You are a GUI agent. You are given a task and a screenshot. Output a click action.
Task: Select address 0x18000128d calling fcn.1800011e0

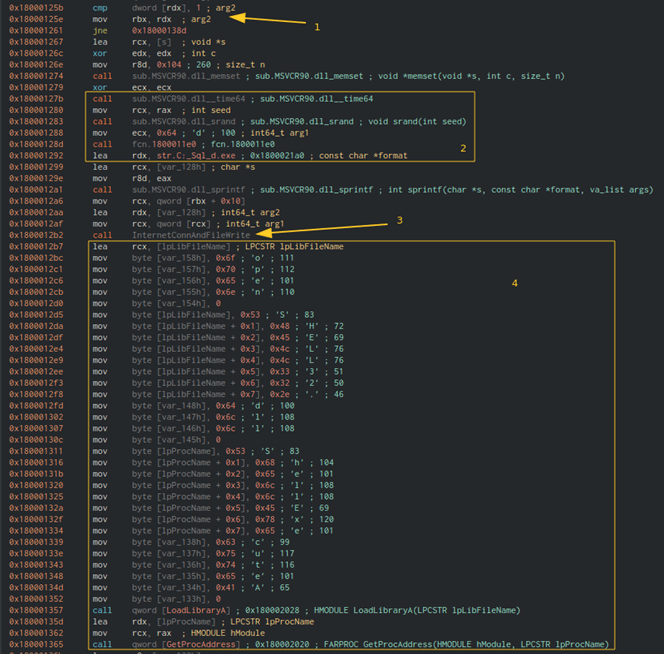(x=36, y=144)
